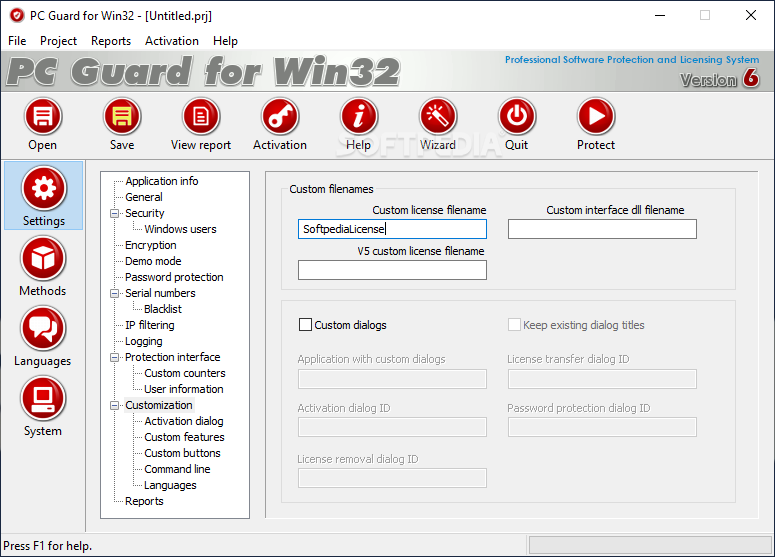Select Languages item in the tree
Viewport: 775px width, 557px height.
coord(171,485)
